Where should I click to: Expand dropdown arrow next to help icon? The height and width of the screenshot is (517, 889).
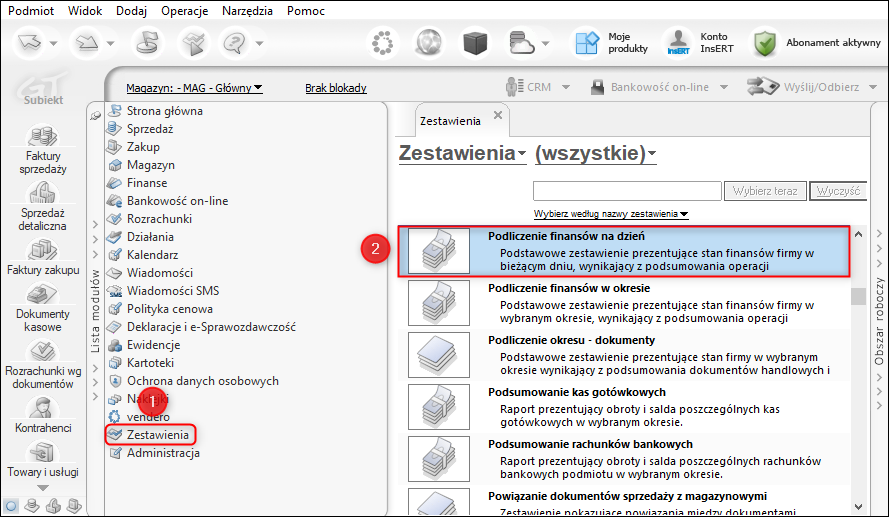[x=259, y=43]
